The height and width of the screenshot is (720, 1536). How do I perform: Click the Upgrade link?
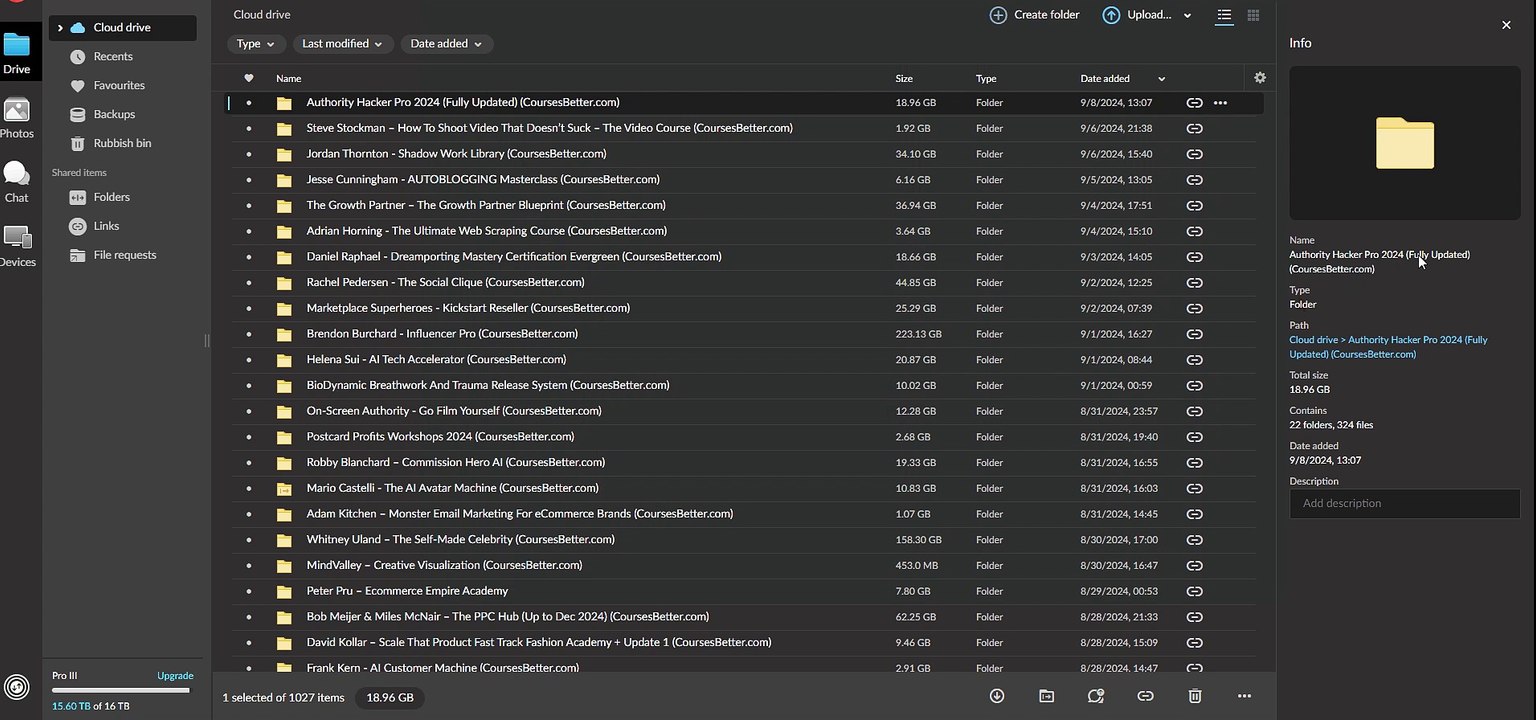coord(175,676)
